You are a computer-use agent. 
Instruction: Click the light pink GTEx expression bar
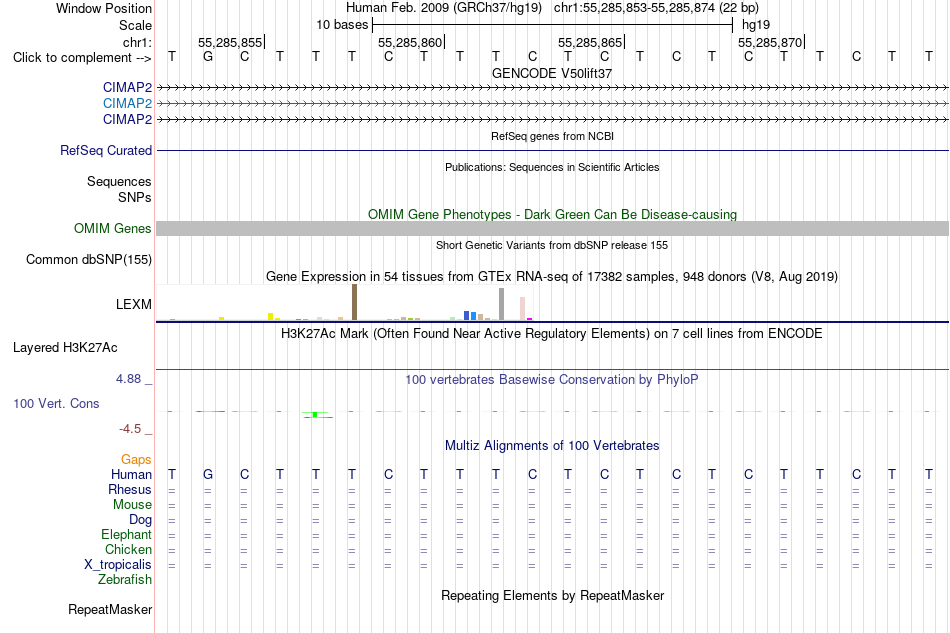[522, 308]
